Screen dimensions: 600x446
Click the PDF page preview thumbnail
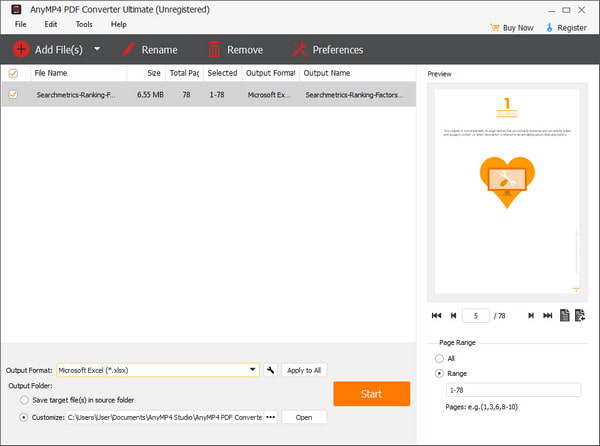point(507,192)
